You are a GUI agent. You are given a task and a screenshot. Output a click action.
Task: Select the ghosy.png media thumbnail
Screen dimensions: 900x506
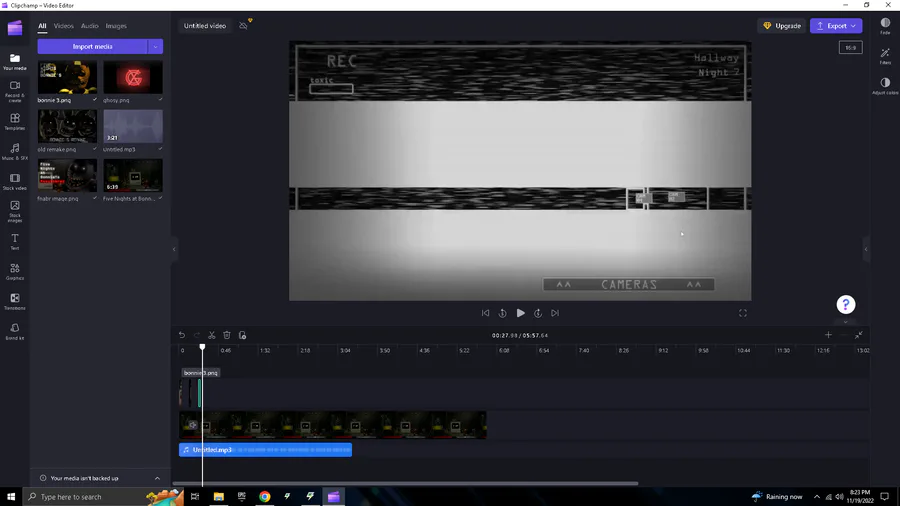[133, 77]
